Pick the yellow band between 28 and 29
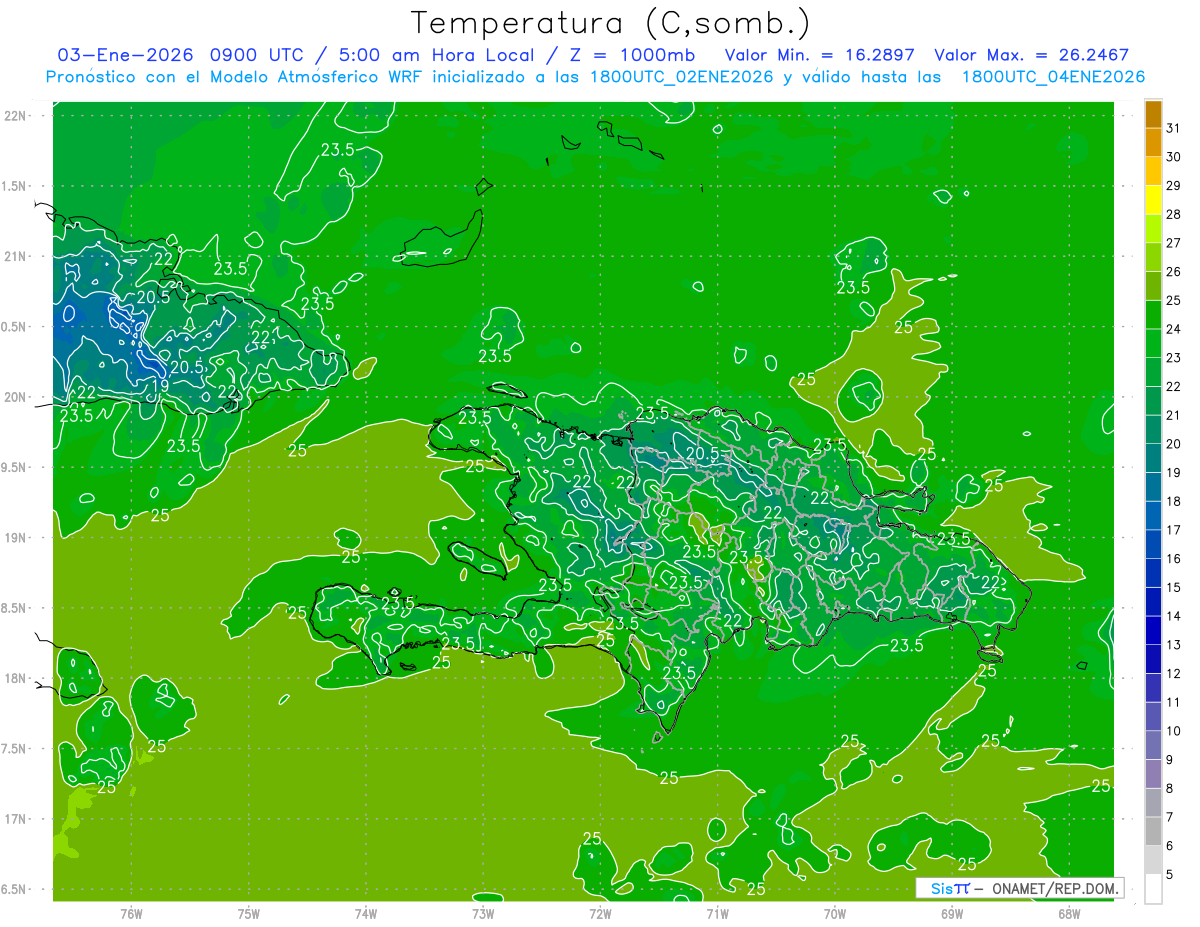 [1153, 200]
